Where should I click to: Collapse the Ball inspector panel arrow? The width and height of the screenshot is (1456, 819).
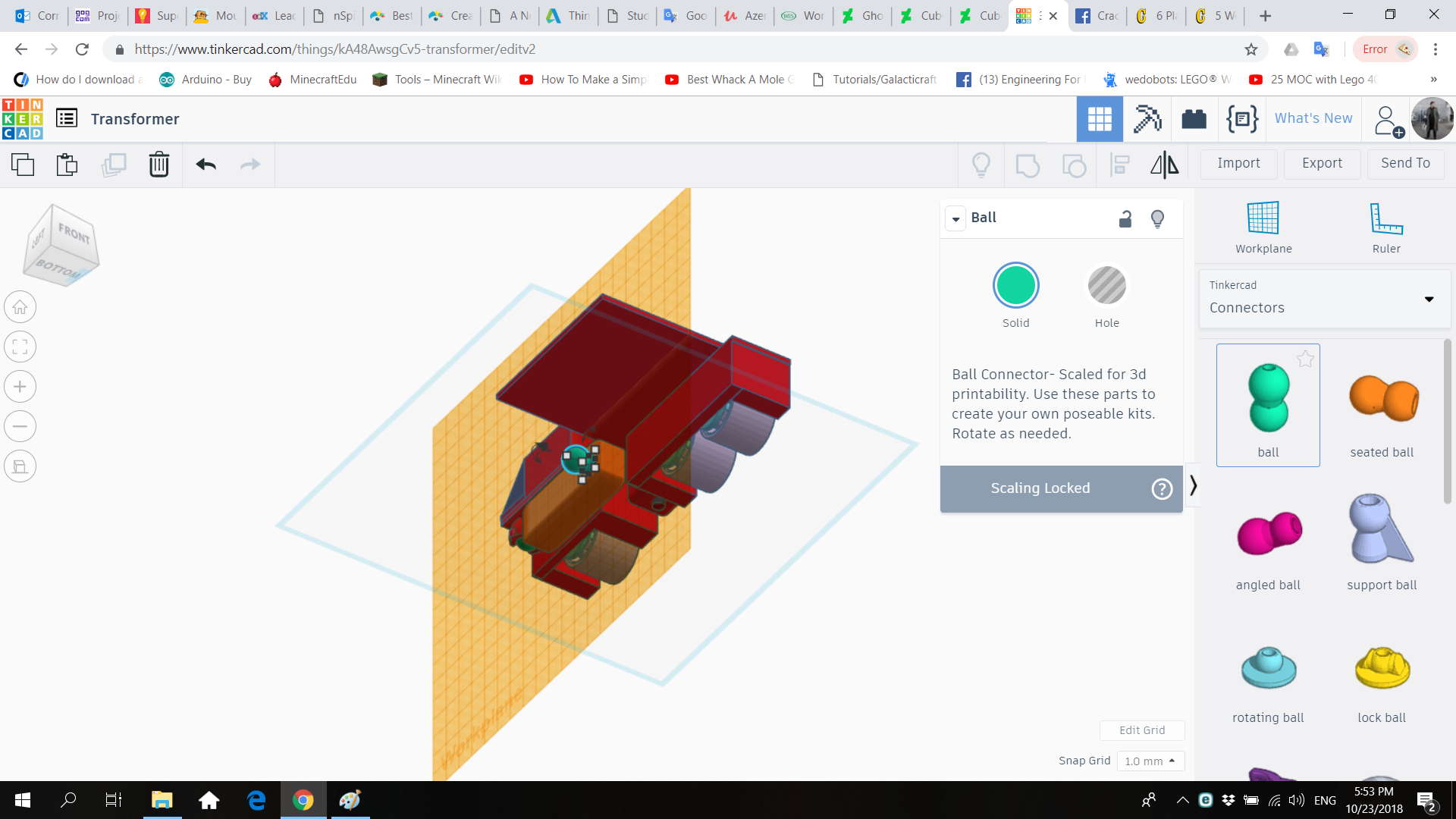tap(956, 218)
